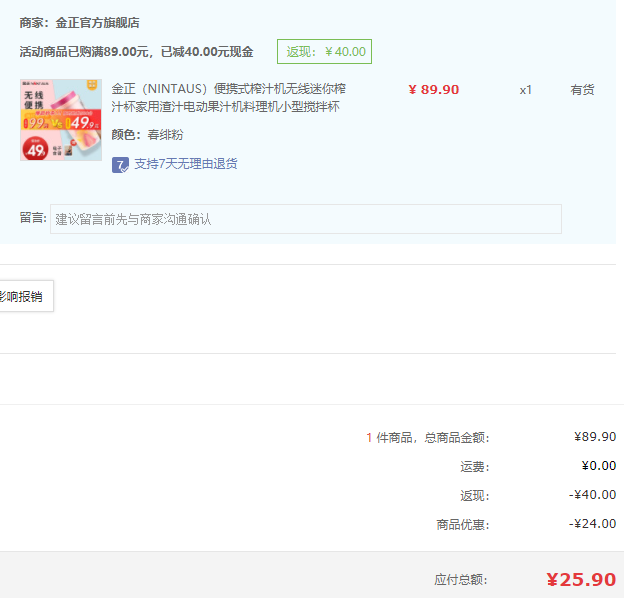Click the red ¥89.90 item price

click(x=433, y=90)
